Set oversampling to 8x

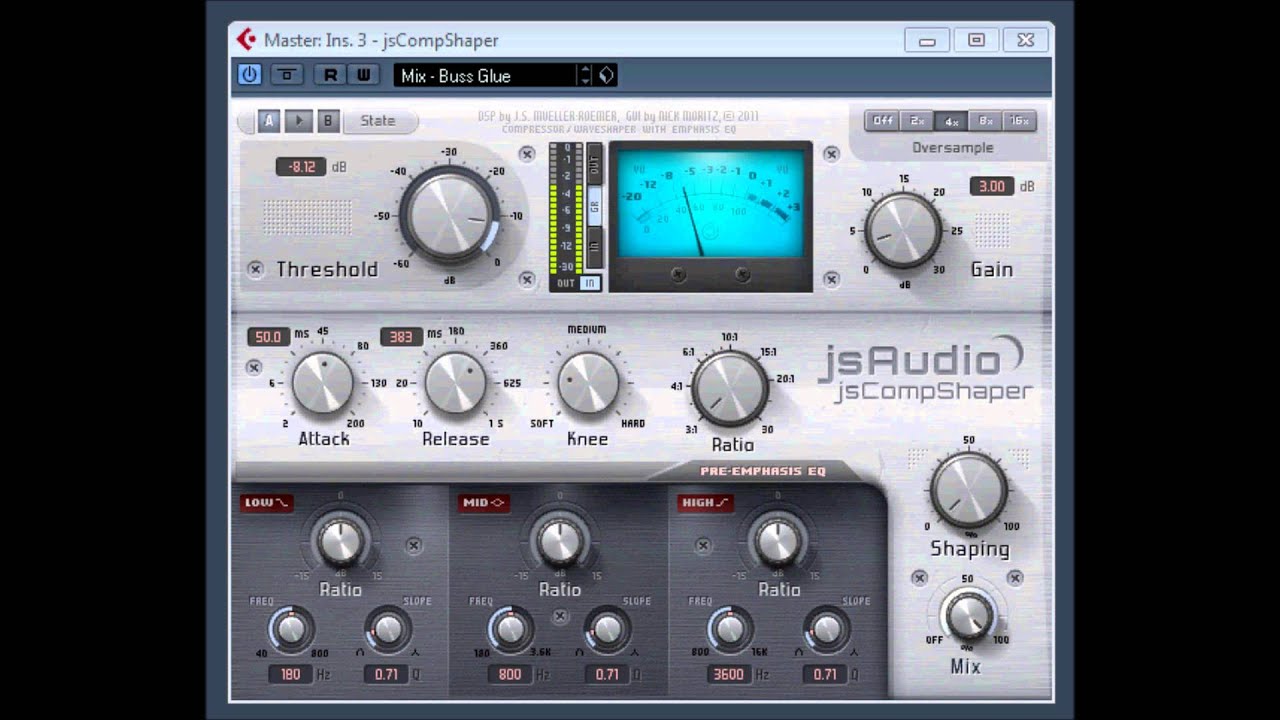click(x=985, y=121)
